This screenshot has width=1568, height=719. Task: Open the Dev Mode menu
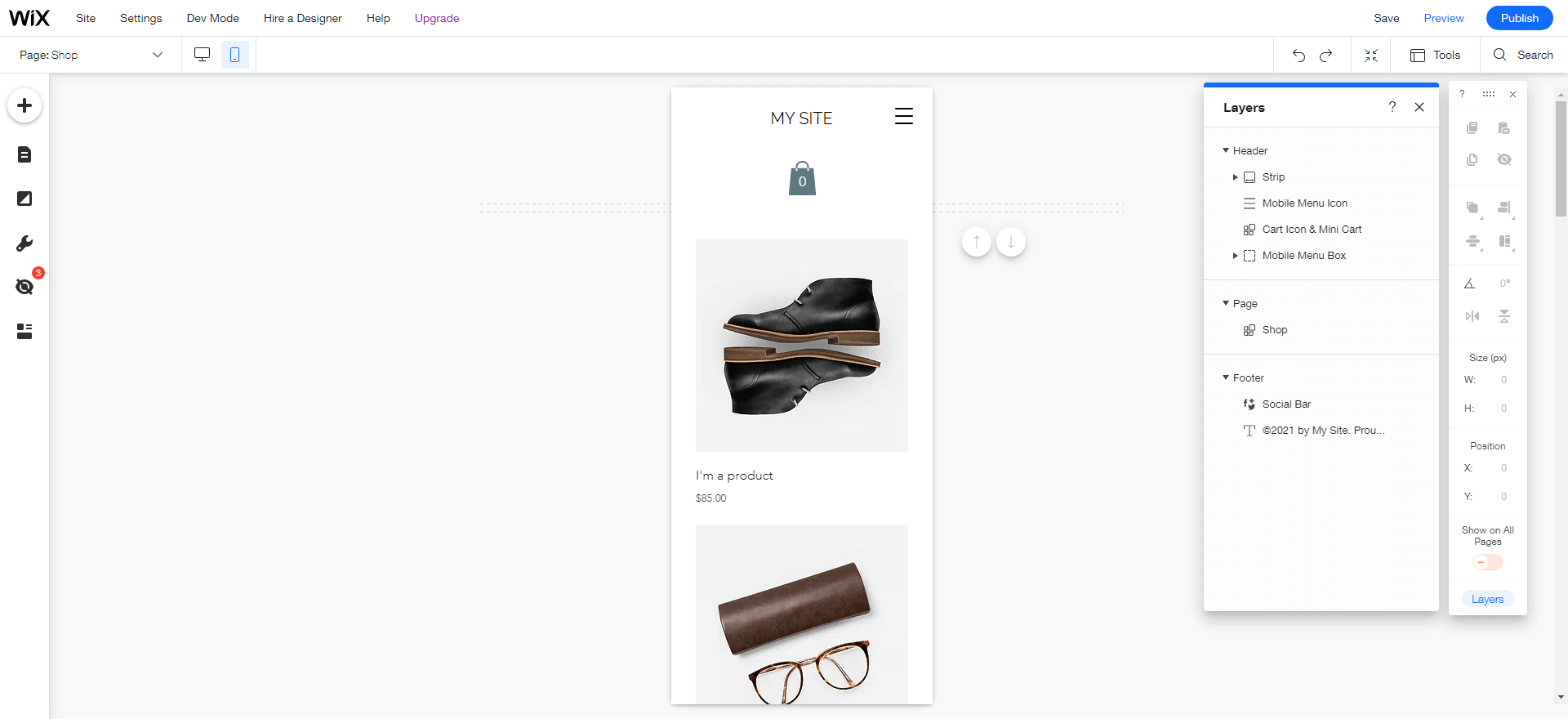coord(213,18)
